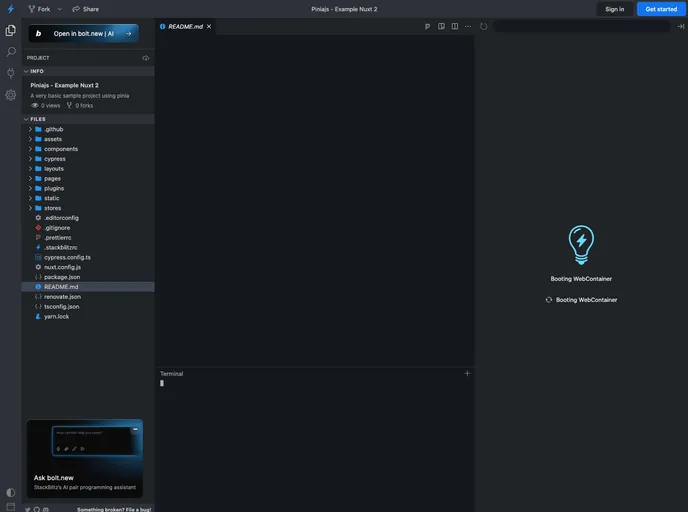Open the .gitignore file
Screen dimensions: 688x512
point(88,228)
